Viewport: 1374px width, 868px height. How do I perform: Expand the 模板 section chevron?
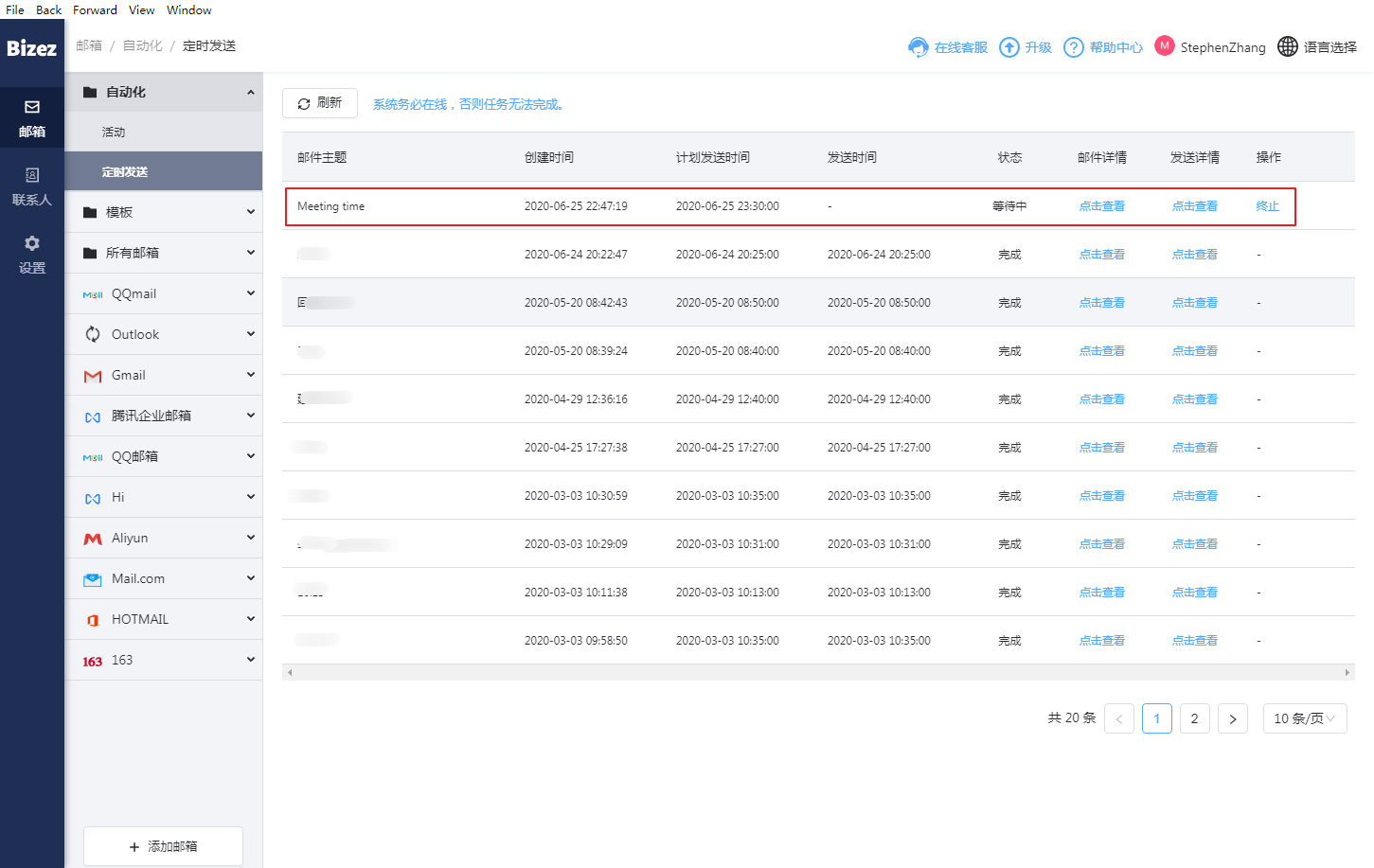251,212
